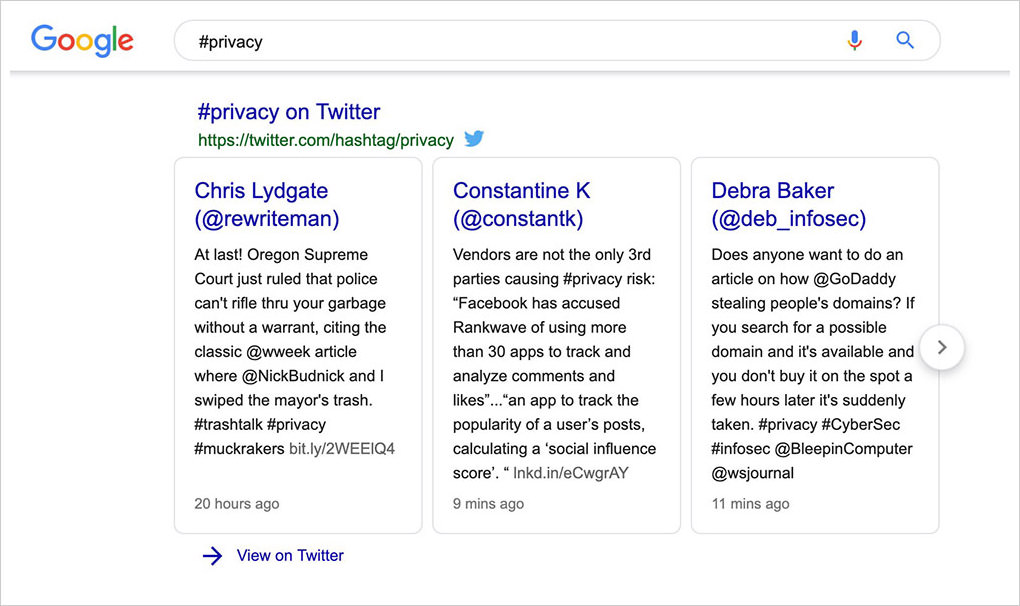Open the #privacy on Twitter result
The image size is (1020, 606).
[x=289, y=112]
